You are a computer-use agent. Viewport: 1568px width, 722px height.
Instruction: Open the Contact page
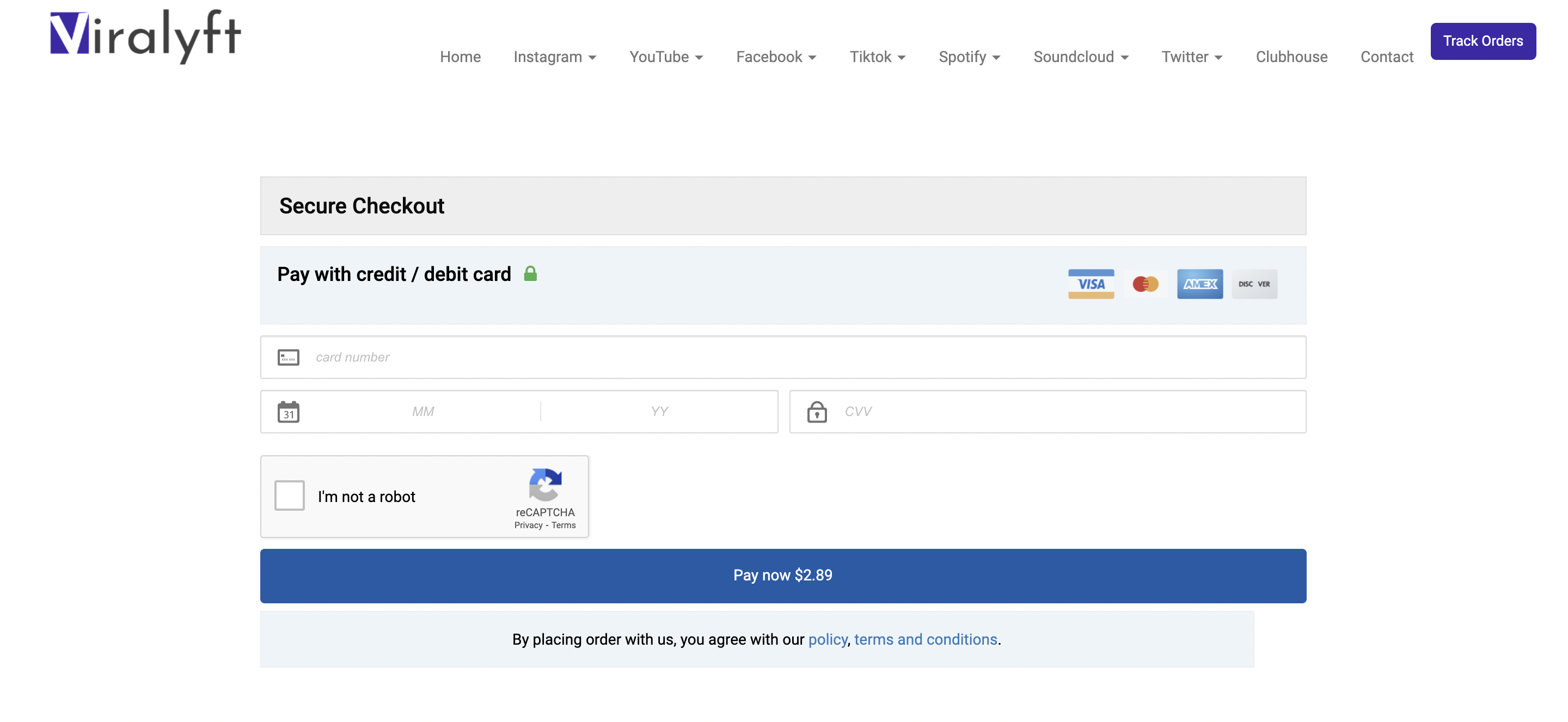click(1387, 57)
